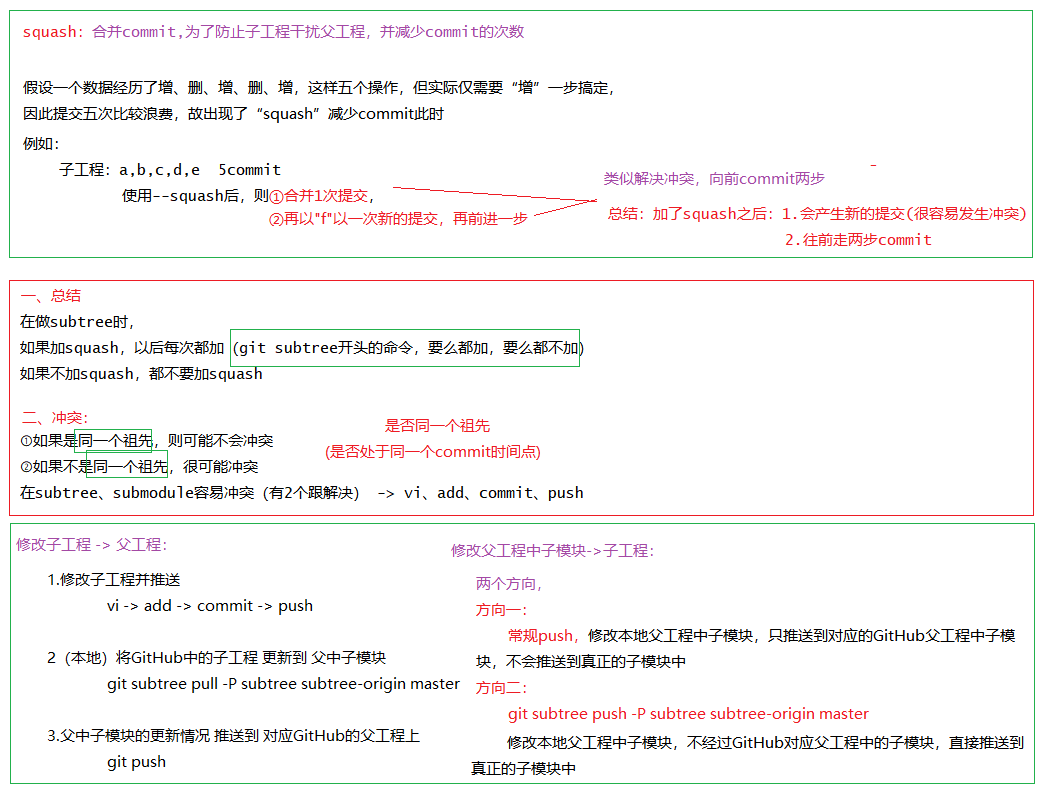
Task: Click the red text "2.往前走两步commit"
Action: click(858, 240)
